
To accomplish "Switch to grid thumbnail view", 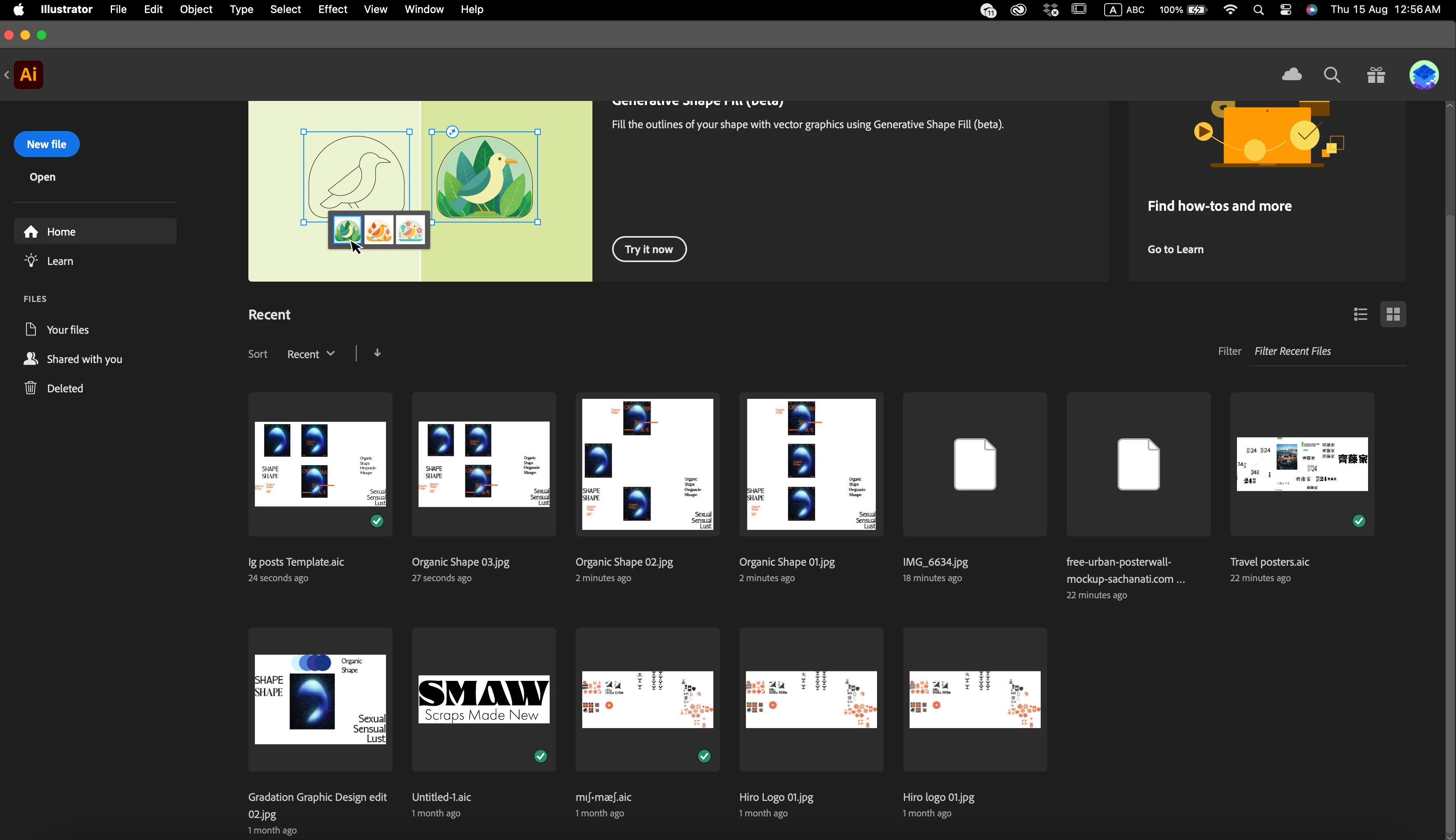I will [x=1393, y=315].
